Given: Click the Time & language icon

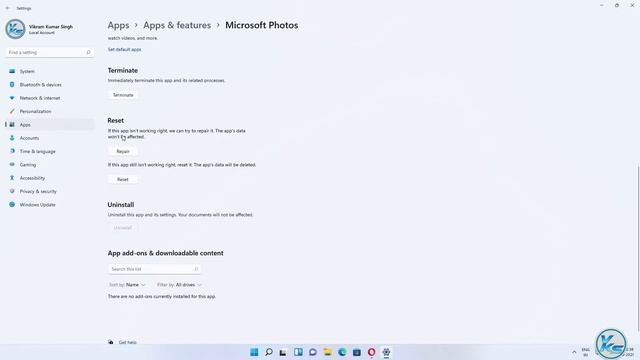Looking at the screenshot, I should [x=12, y=151].
